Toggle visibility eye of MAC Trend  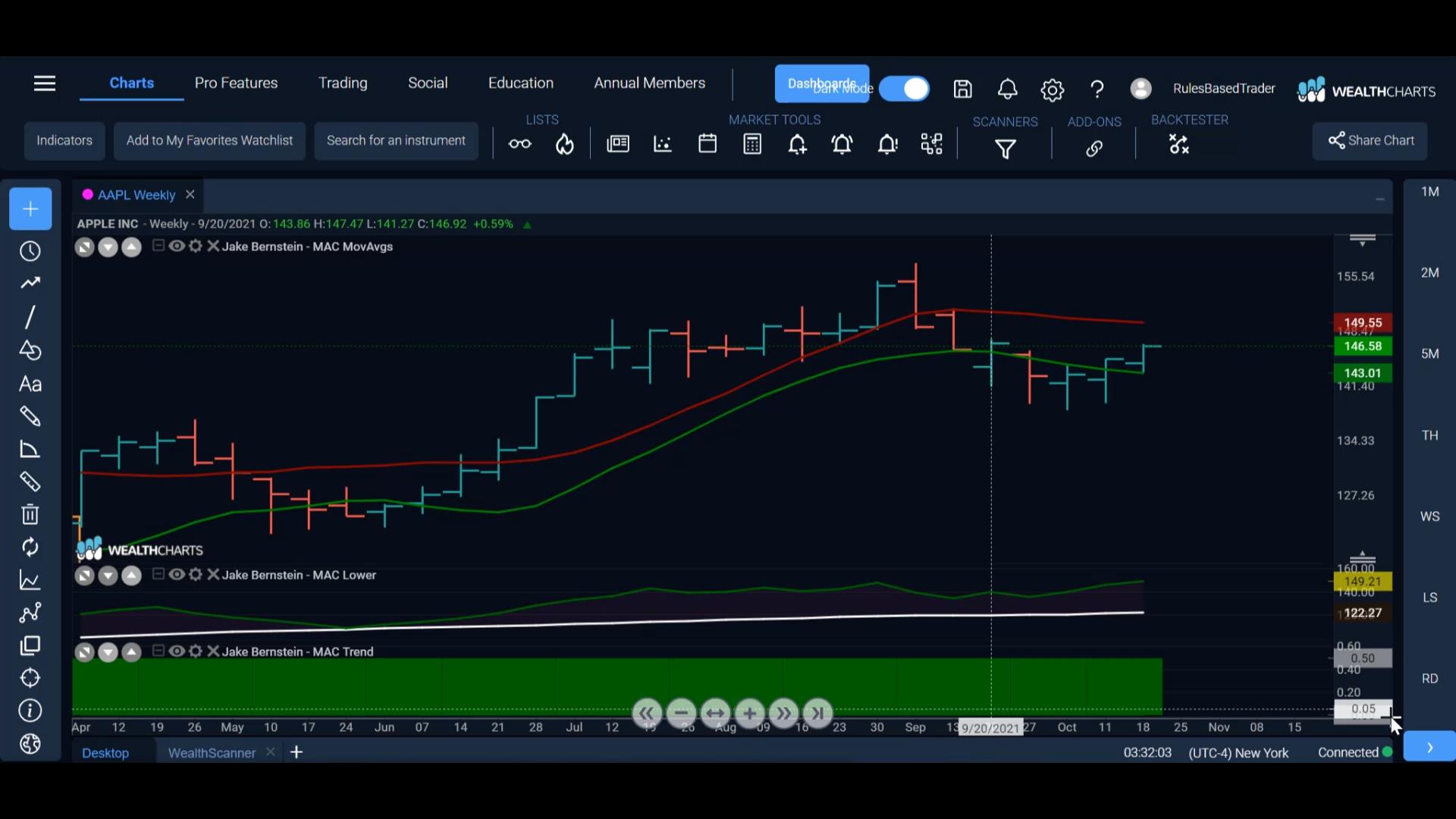177,651
